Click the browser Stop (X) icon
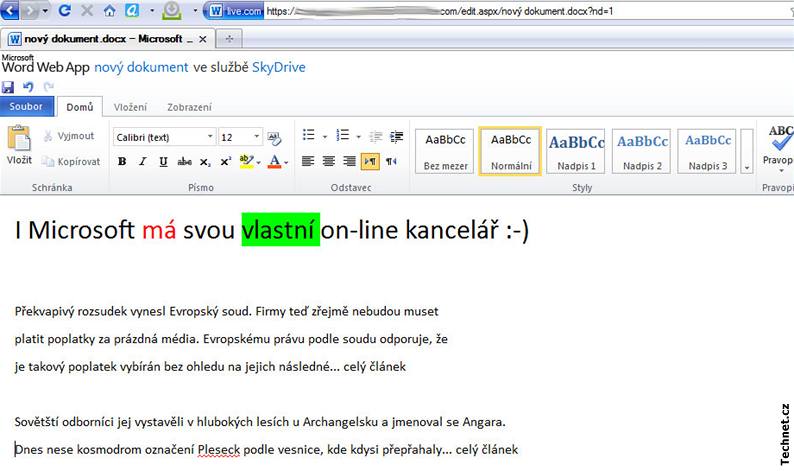Viewport: 794px width, 471px height. (87, 10)
